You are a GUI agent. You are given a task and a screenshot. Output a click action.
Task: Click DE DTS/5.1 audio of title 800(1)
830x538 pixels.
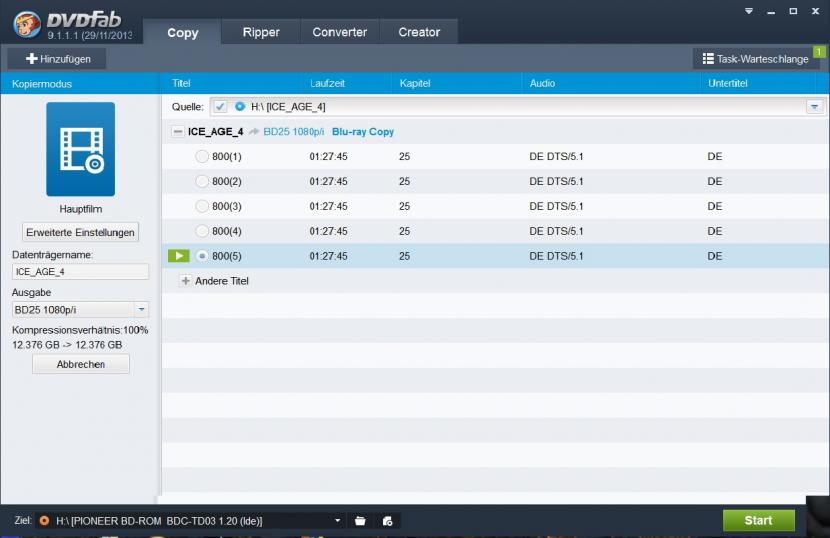556,156
